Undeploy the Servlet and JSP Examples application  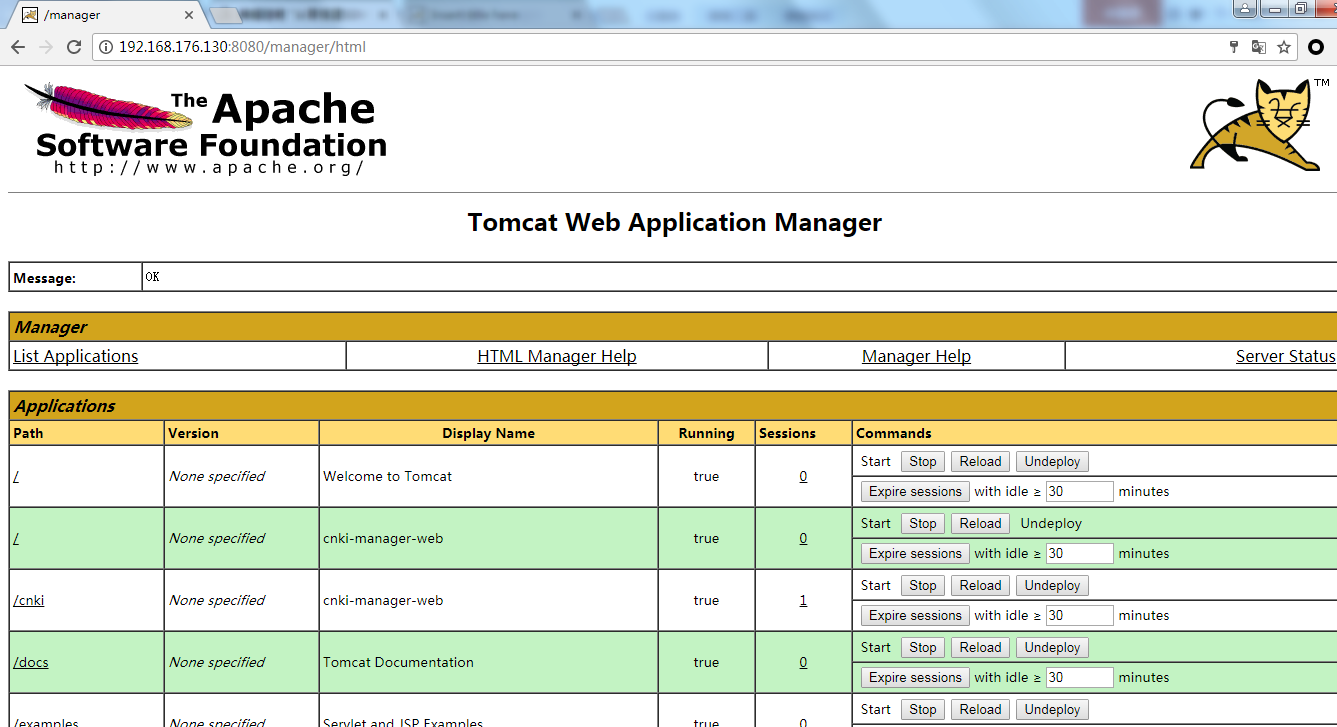click(1052, 710)
